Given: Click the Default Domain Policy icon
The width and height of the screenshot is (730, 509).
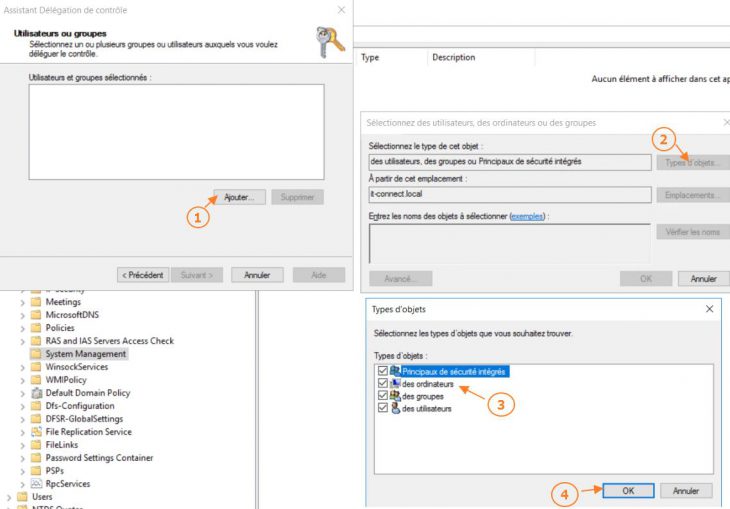Looking at the screenshot, I should [x=36, y=393].
